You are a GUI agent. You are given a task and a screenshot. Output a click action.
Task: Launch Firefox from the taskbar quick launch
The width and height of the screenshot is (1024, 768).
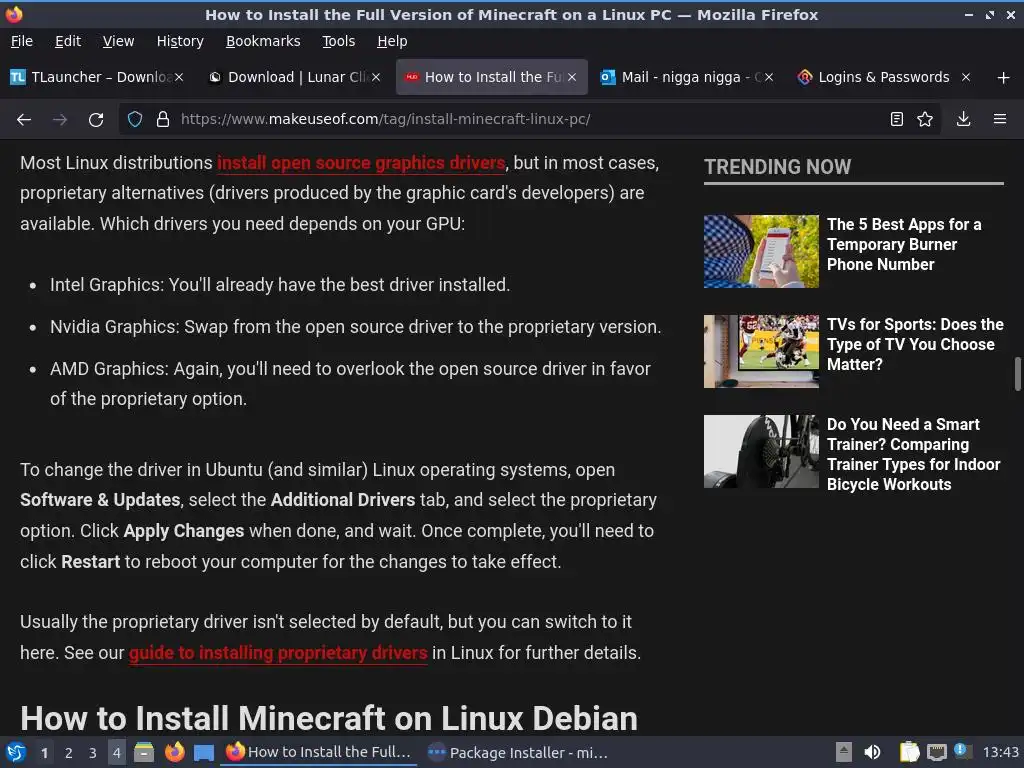point(174,752)
